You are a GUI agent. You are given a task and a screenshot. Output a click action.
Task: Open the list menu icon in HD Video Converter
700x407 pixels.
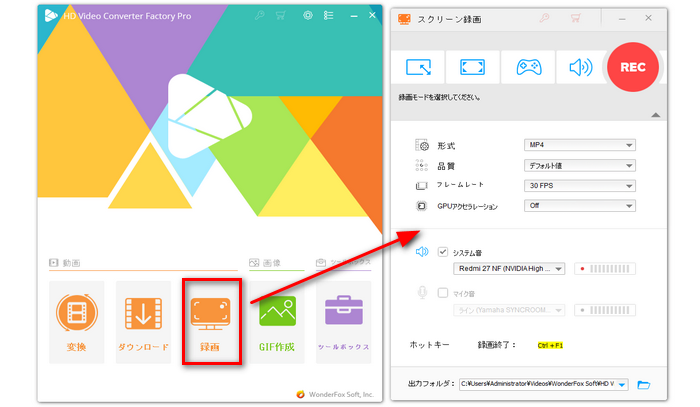tap(329, 16)
